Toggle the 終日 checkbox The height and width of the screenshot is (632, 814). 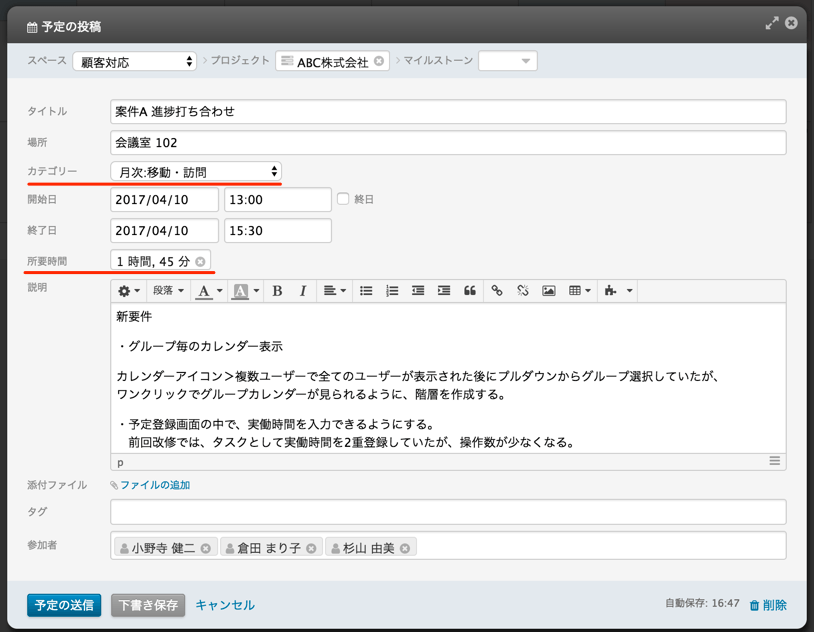pos(343,199)
